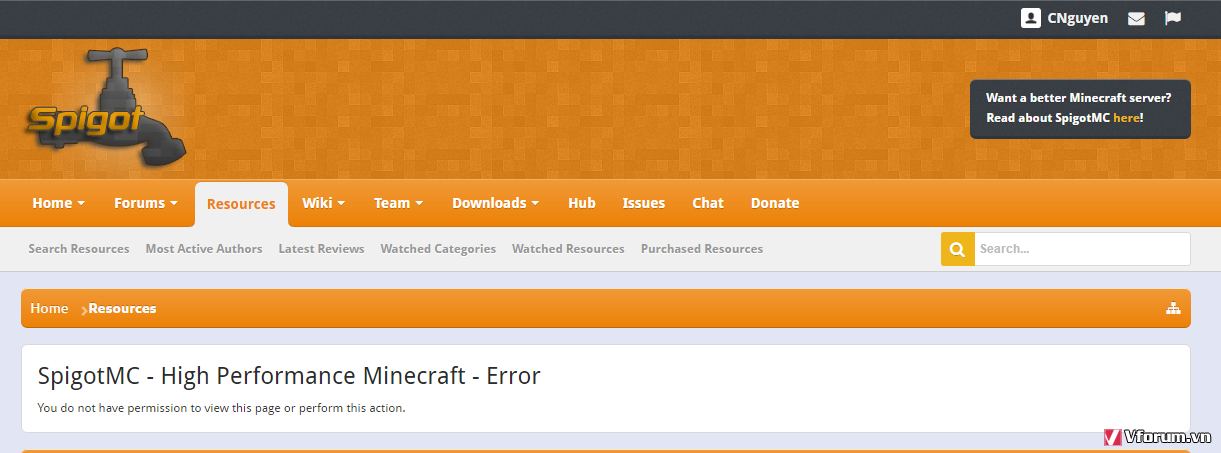Open the Hub navigation item

pyautogui.click(x=582, y=203)
